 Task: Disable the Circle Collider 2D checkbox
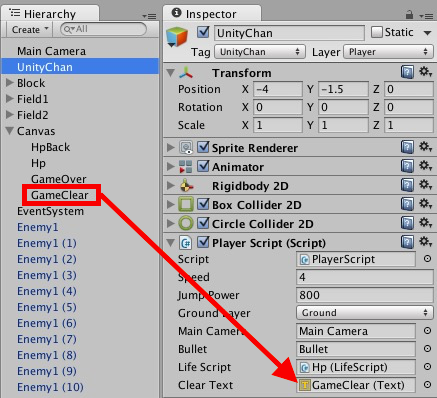203,223
